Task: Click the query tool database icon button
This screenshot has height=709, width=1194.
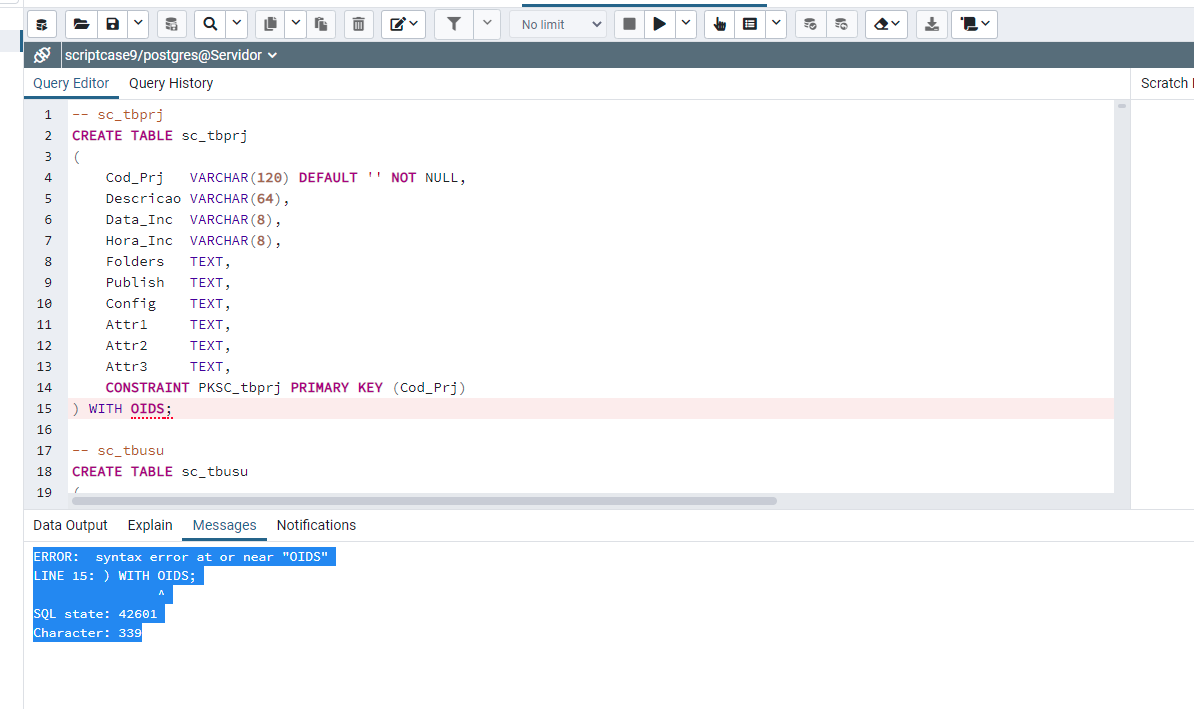Action: [x=42, y=24]
